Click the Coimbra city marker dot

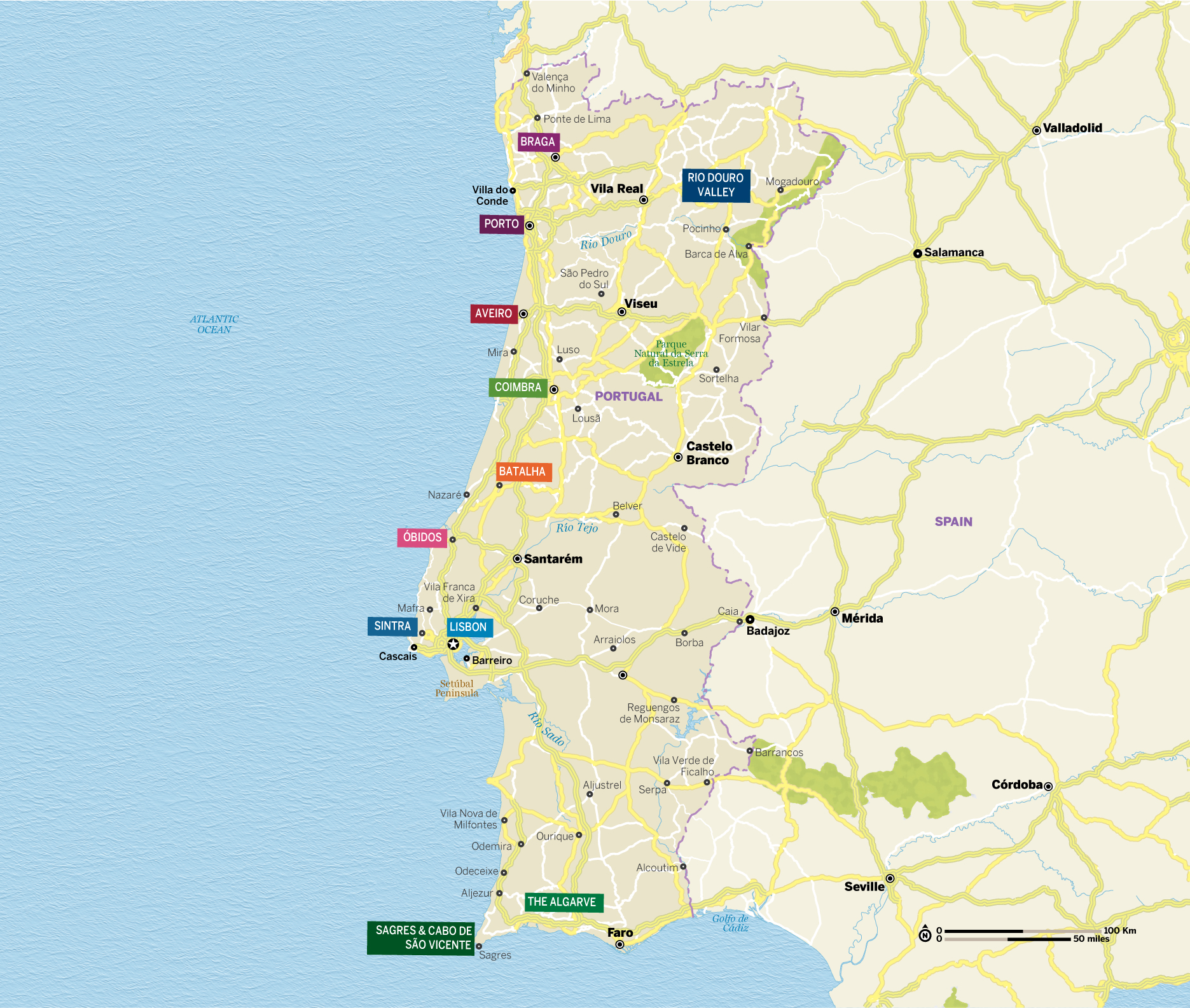tap(554, 389)
